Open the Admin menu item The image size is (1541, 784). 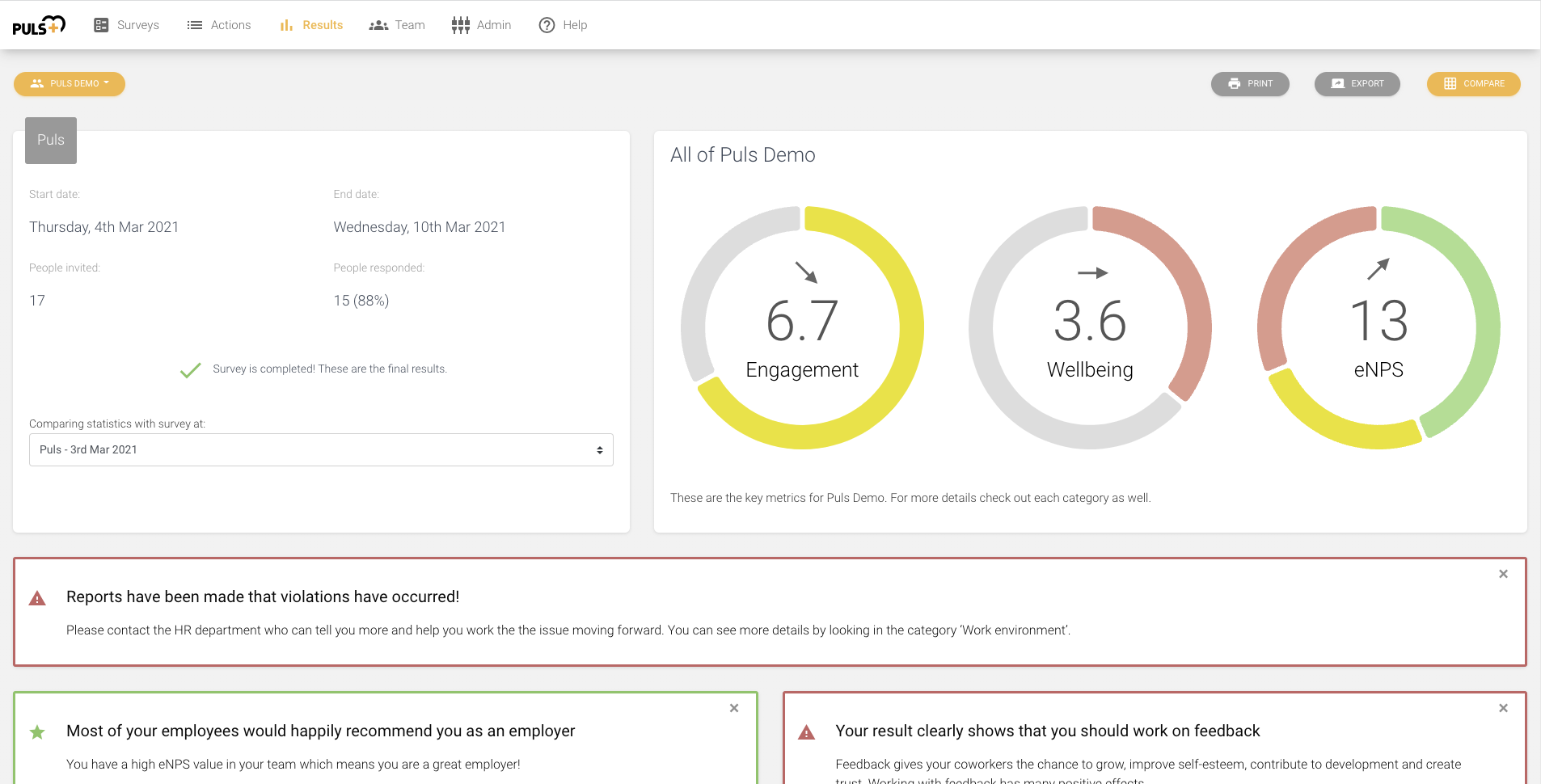(x=482, y=25)
